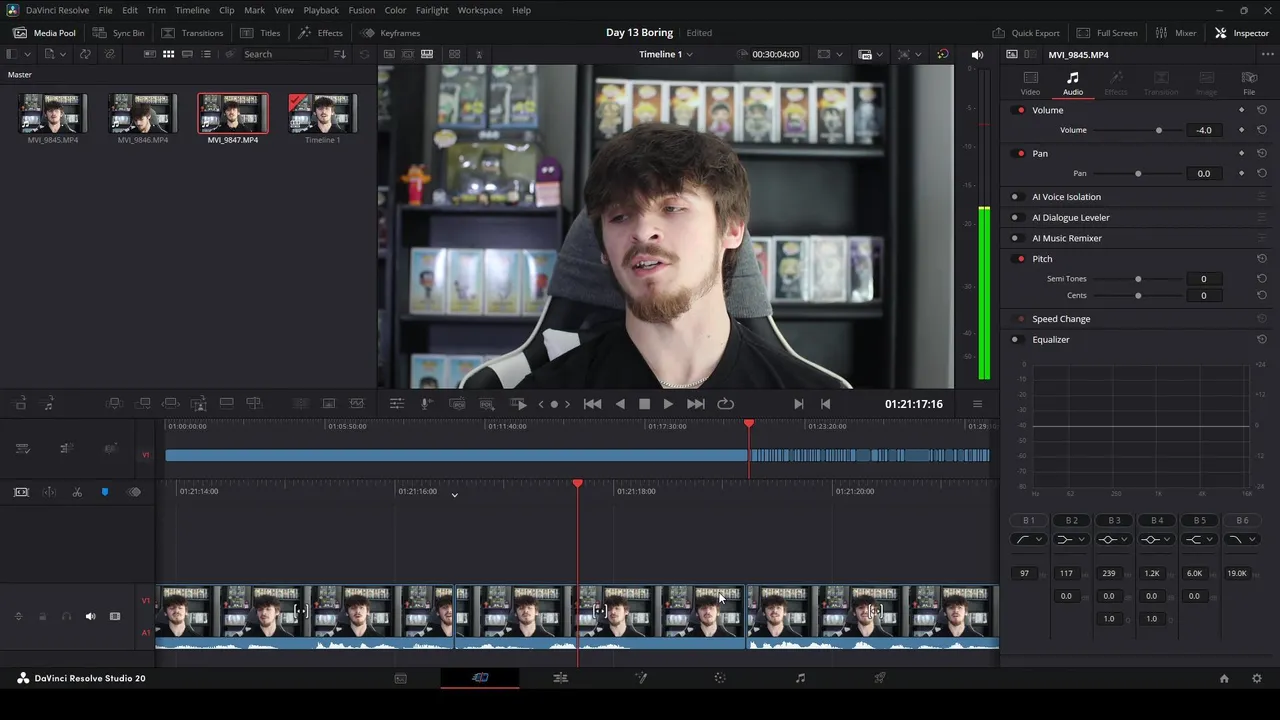Add a blue marker to timeline
The image size is (1280, 720).
[x=105, y=492]
